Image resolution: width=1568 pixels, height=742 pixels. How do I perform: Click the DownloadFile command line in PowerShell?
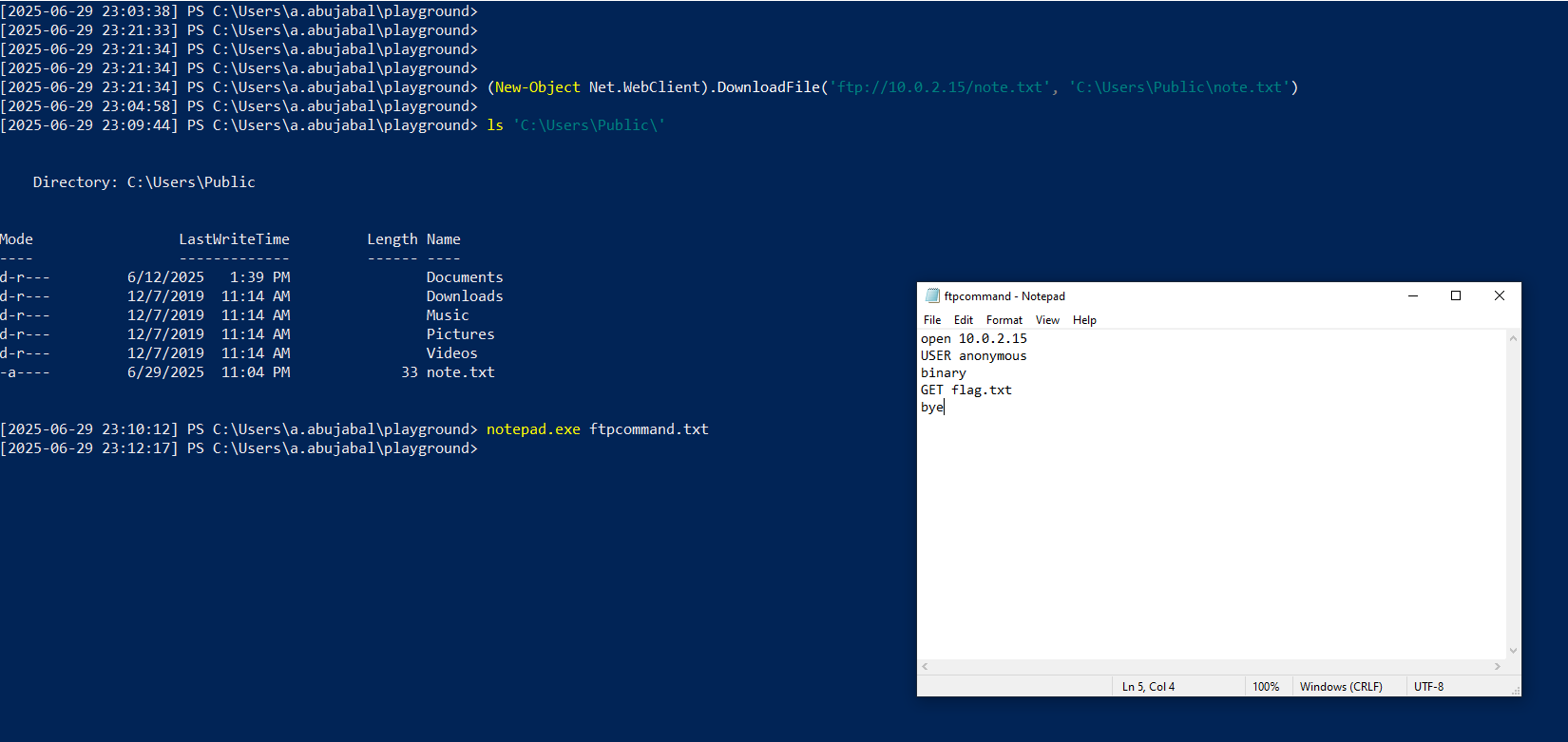pyautogui.click(x=892, y=87)
